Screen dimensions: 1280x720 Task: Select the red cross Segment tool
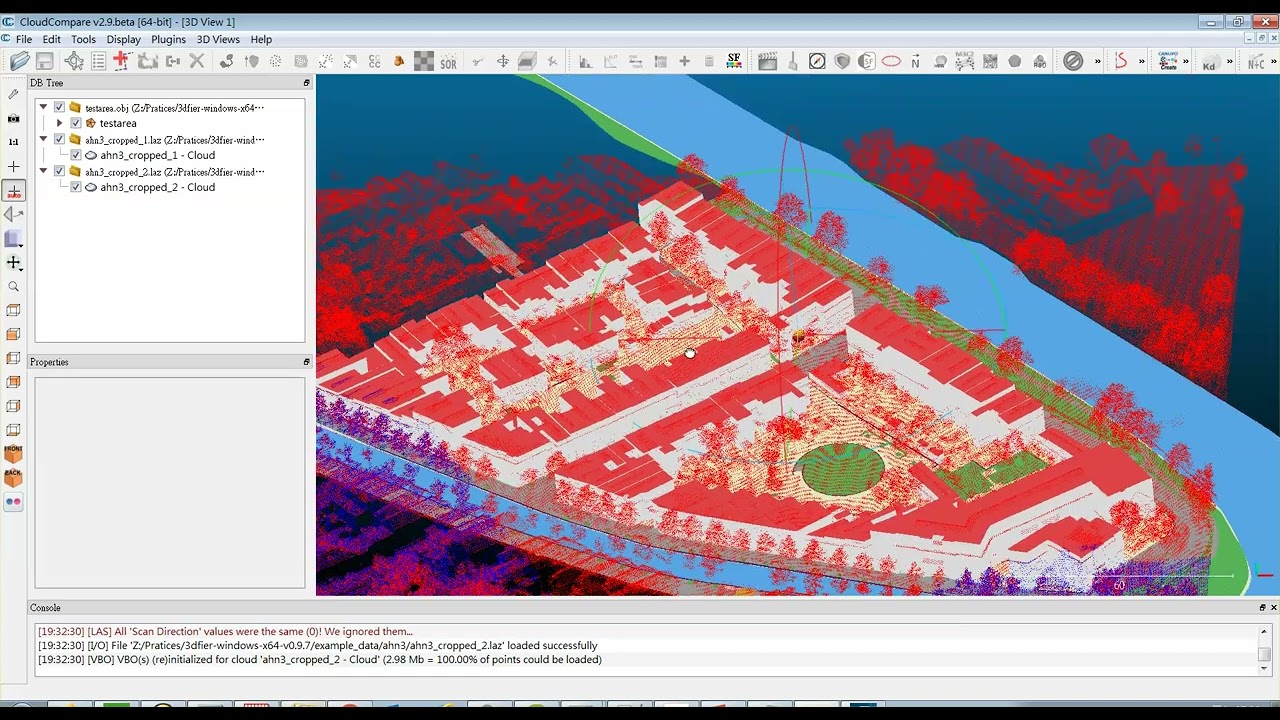(121, 61)
